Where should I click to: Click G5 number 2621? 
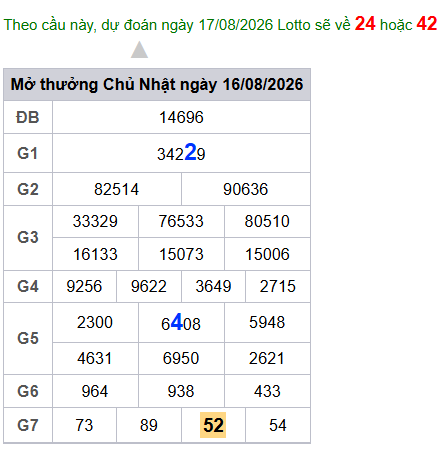pos(267,359)
